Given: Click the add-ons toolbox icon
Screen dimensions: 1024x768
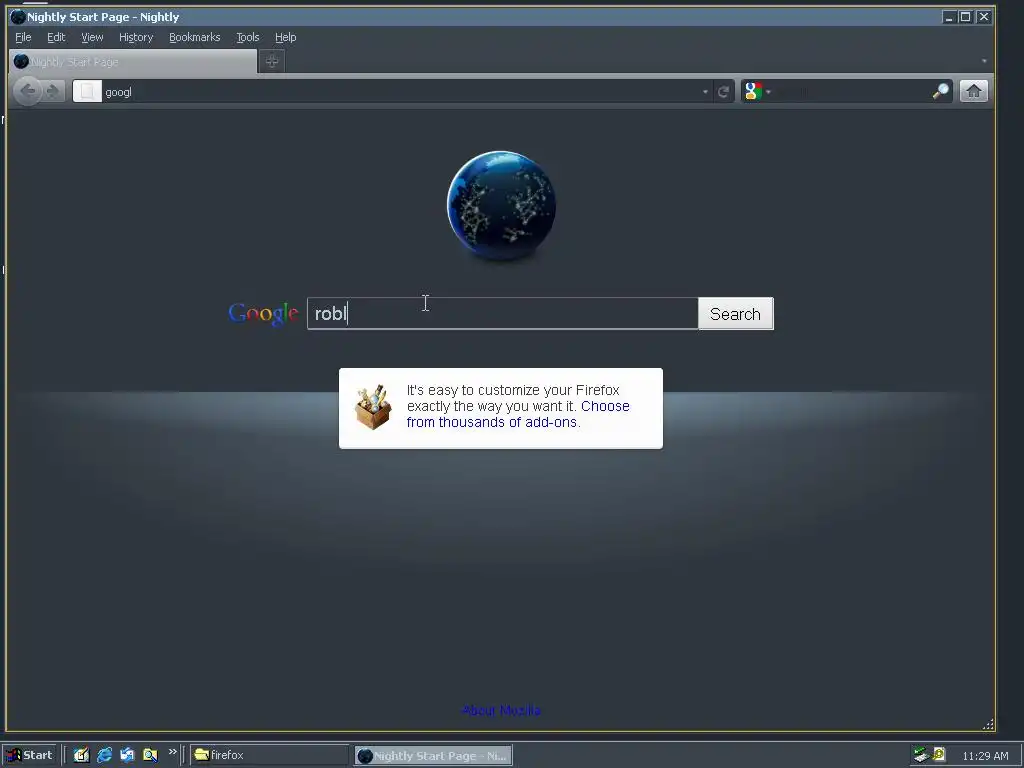Looking at the screenshot, I should click(x=373, y=407).
